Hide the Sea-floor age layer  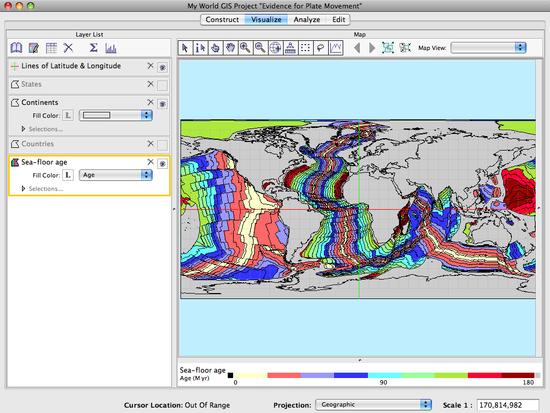click(x=162, y=163)
